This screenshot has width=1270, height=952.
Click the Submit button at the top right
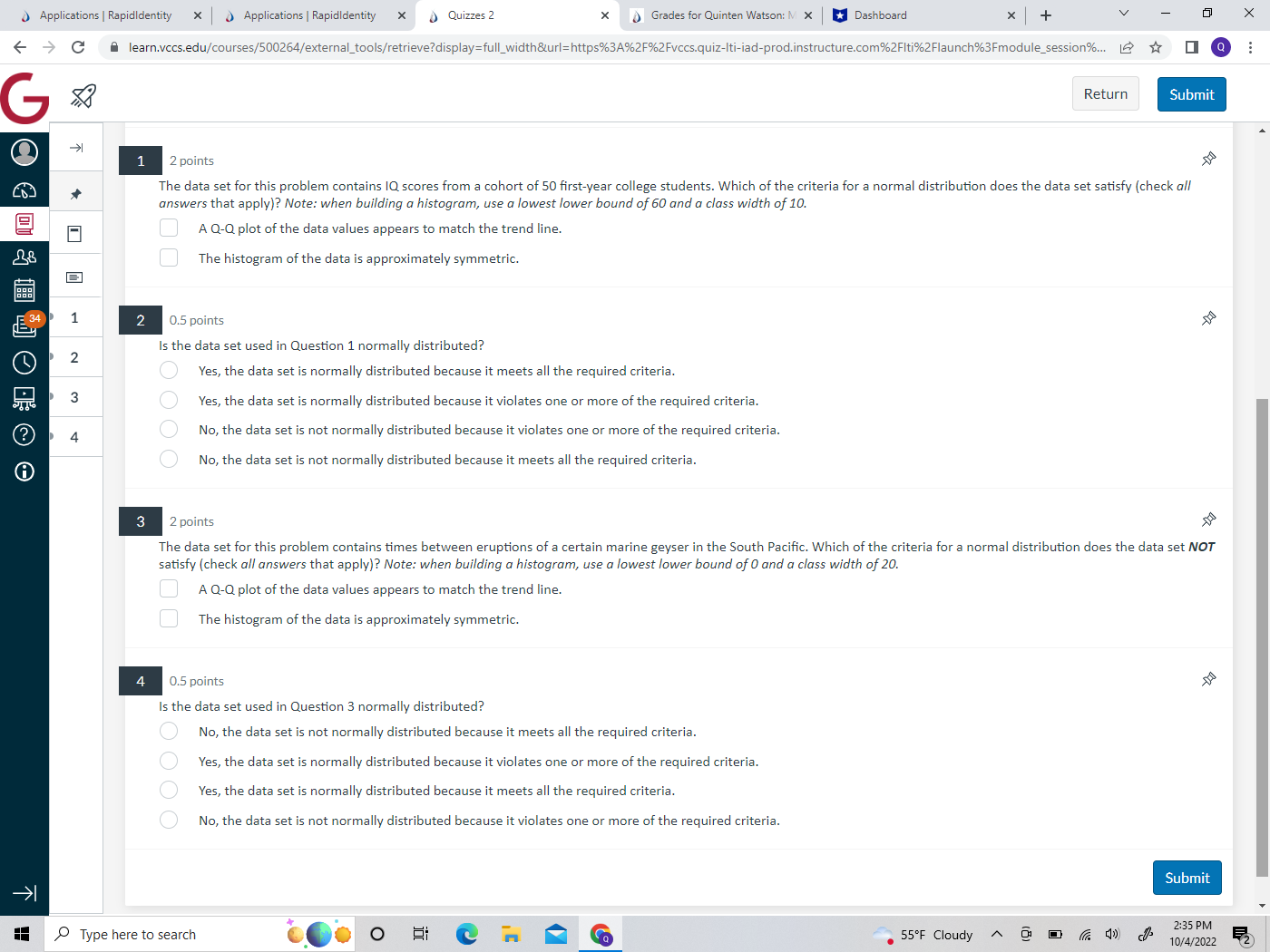[1191, 93]
